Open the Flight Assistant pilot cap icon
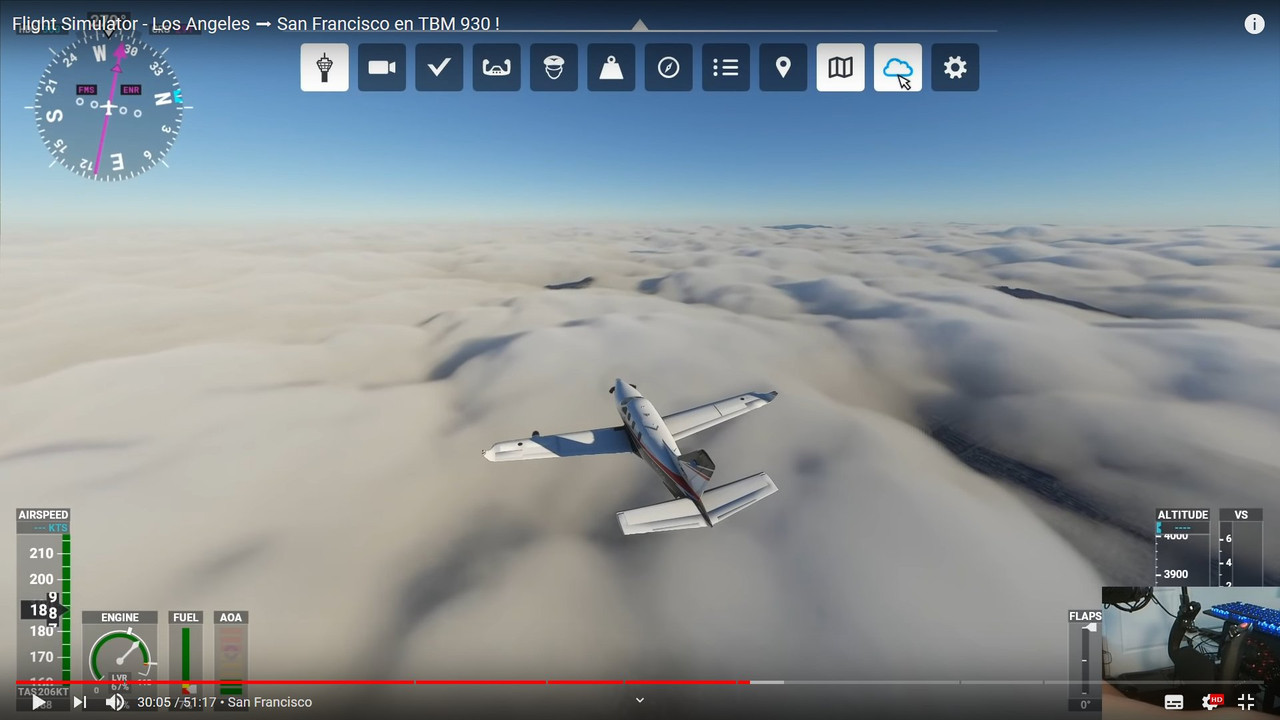The image size is (1280, 720). point(554,68)
